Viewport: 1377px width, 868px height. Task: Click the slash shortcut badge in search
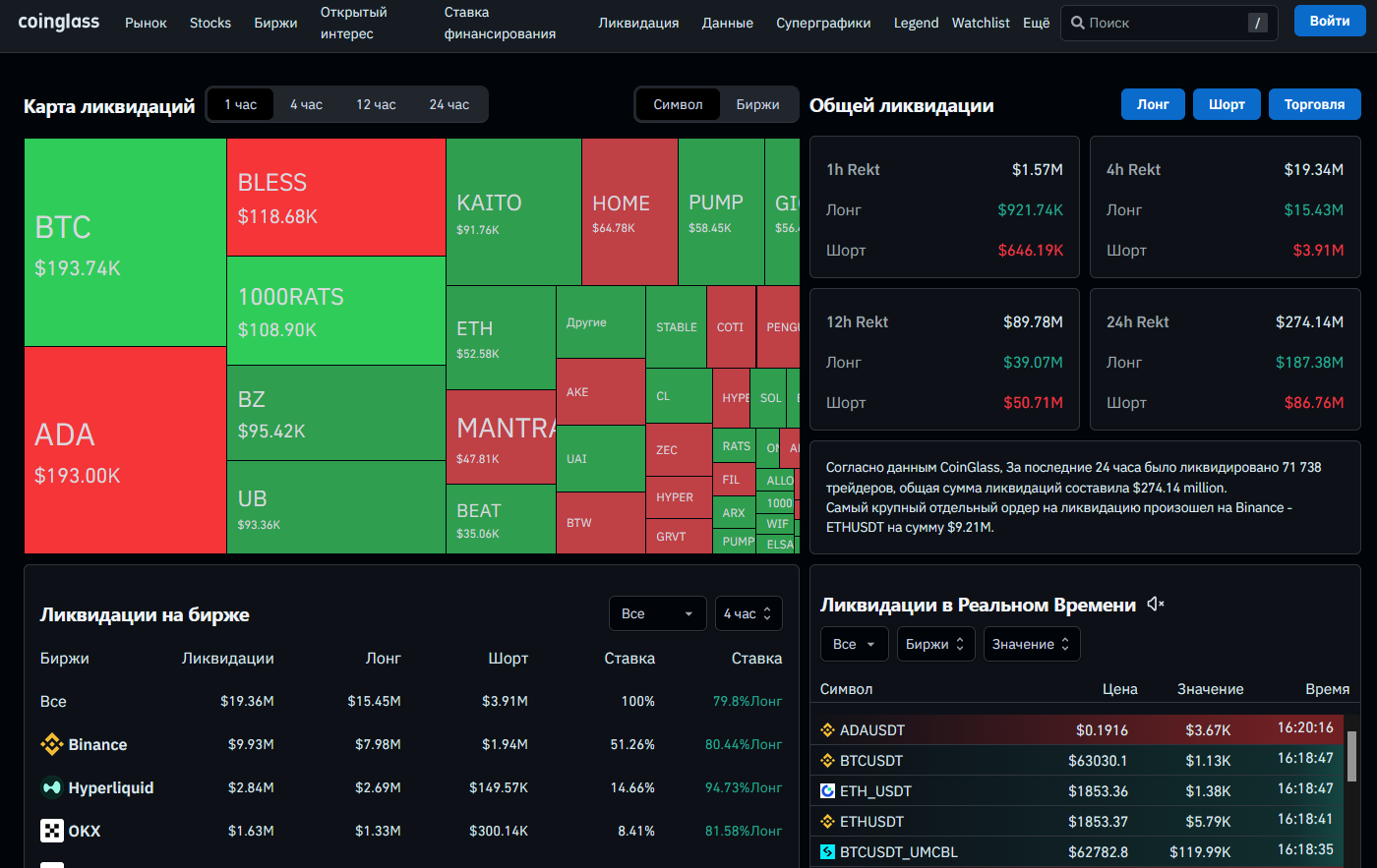click(x=1258, y=23)
